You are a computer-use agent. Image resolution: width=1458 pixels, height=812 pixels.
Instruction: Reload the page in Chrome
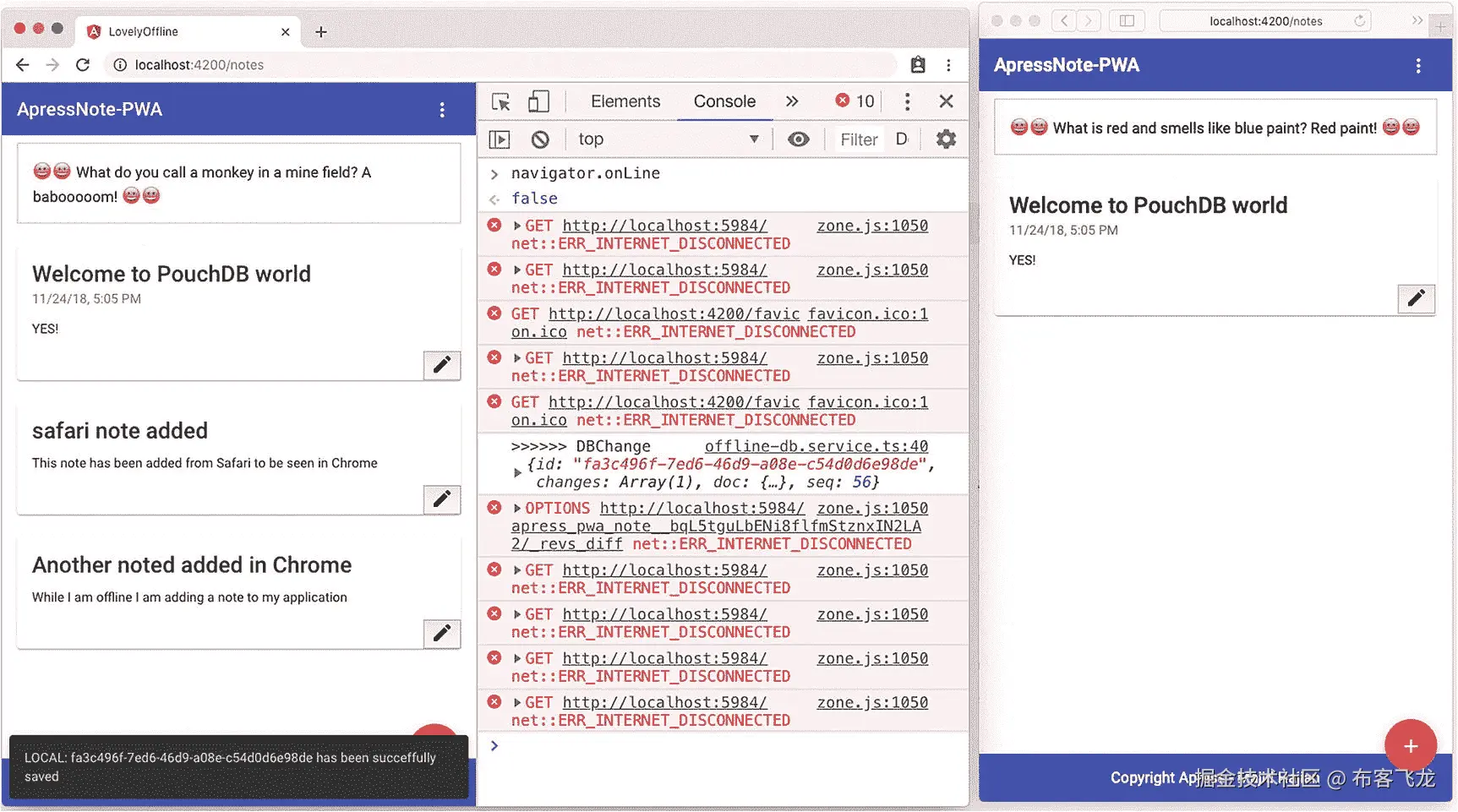pyautogui.click(x=83, y=65)
